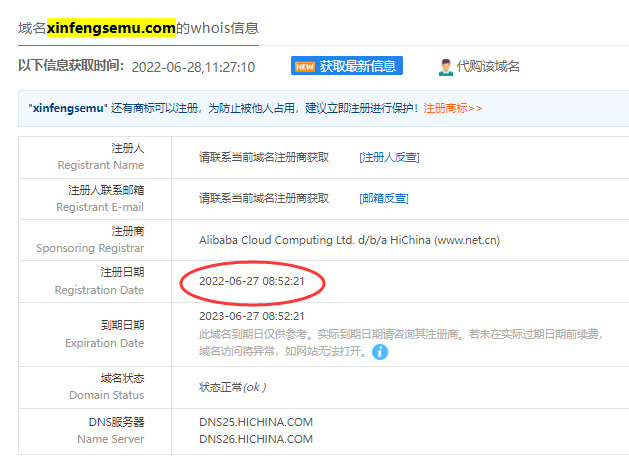Click the Alibaba Cloud Computing registrar text
This screenshot has height=458, width=629.
(x=349, y=240)
